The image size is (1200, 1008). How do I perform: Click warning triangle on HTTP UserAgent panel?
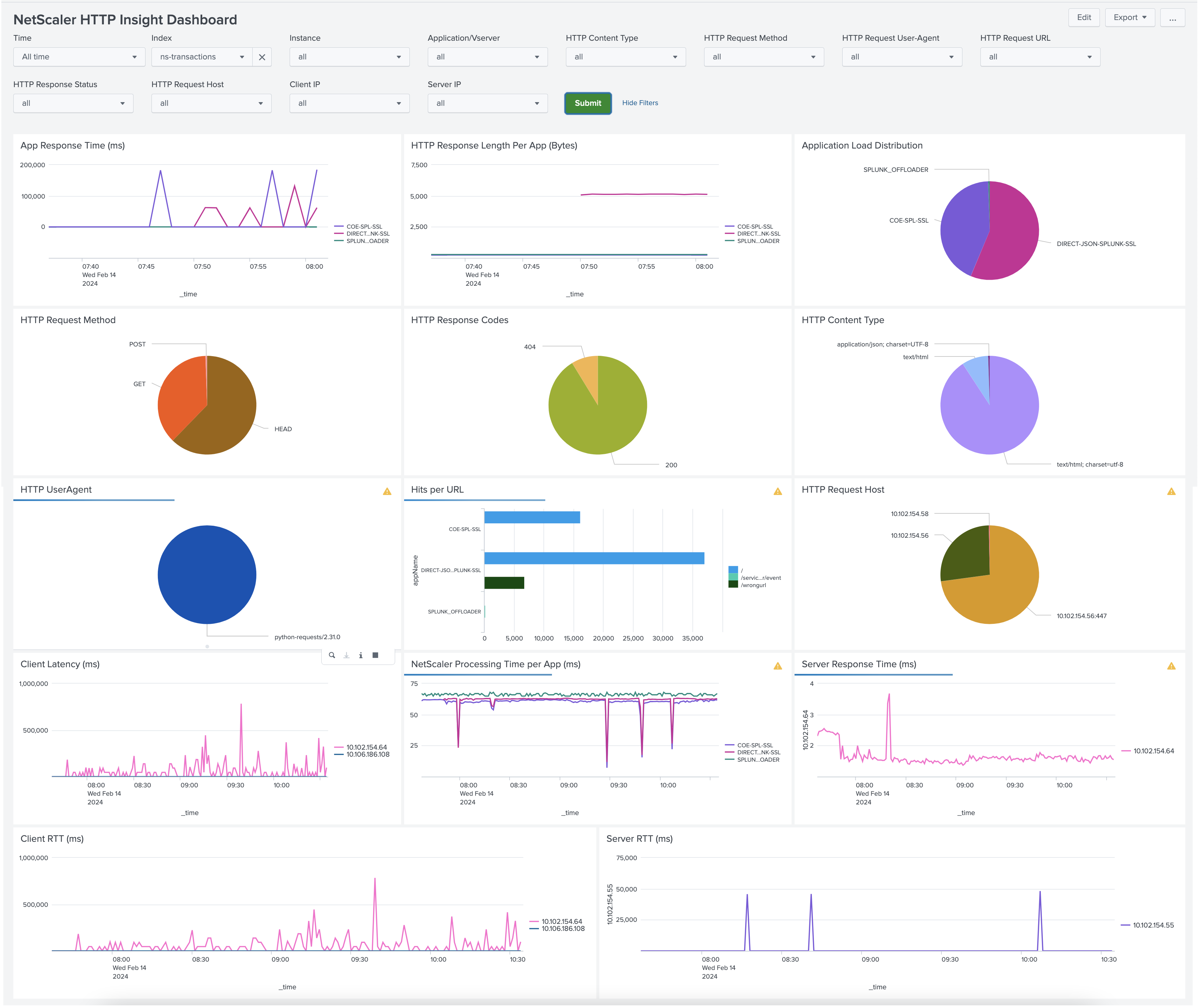pos(387,491)
